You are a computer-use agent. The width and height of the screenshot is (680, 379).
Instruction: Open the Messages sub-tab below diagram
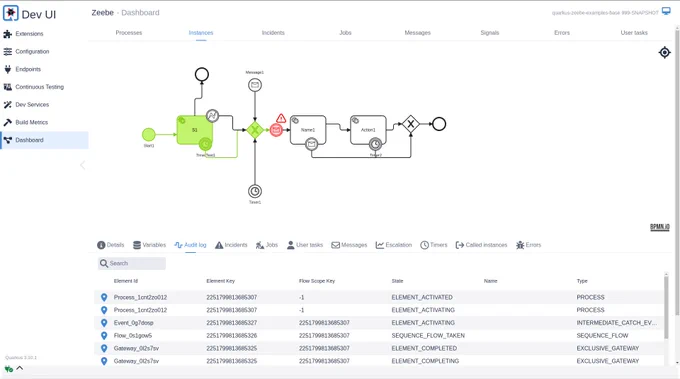pyautogui.click(x=349, y=245)
